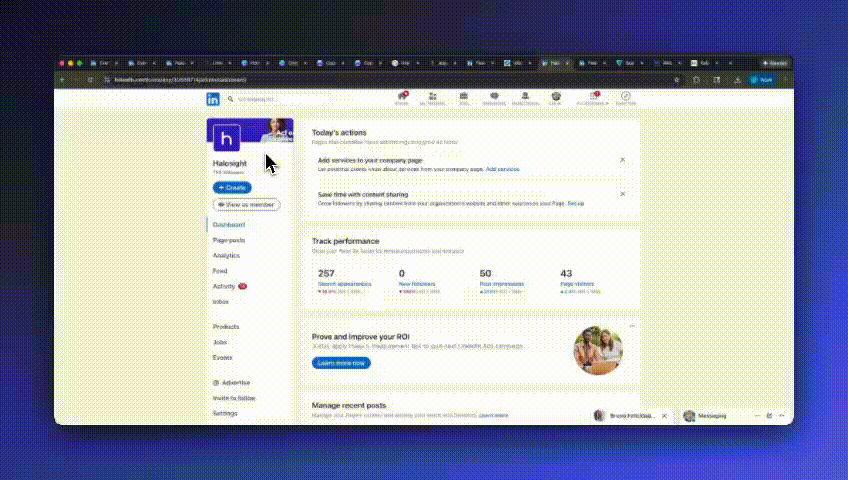Click the browser back arrow
848x480 pixels.
62,80
